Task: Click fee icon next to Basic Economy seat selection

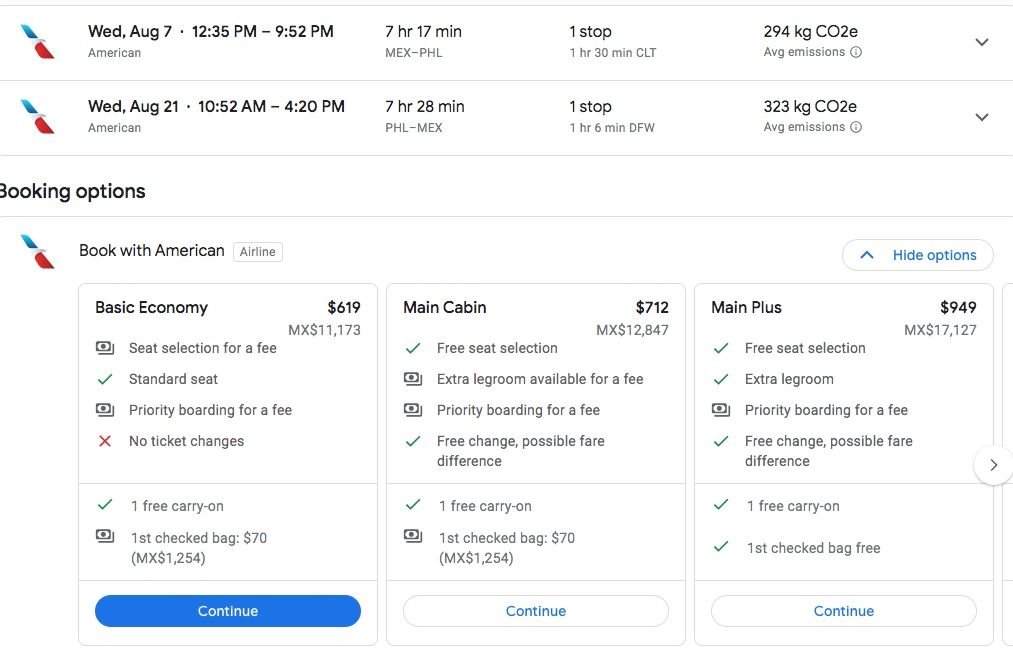Action: tap(105, 348)
